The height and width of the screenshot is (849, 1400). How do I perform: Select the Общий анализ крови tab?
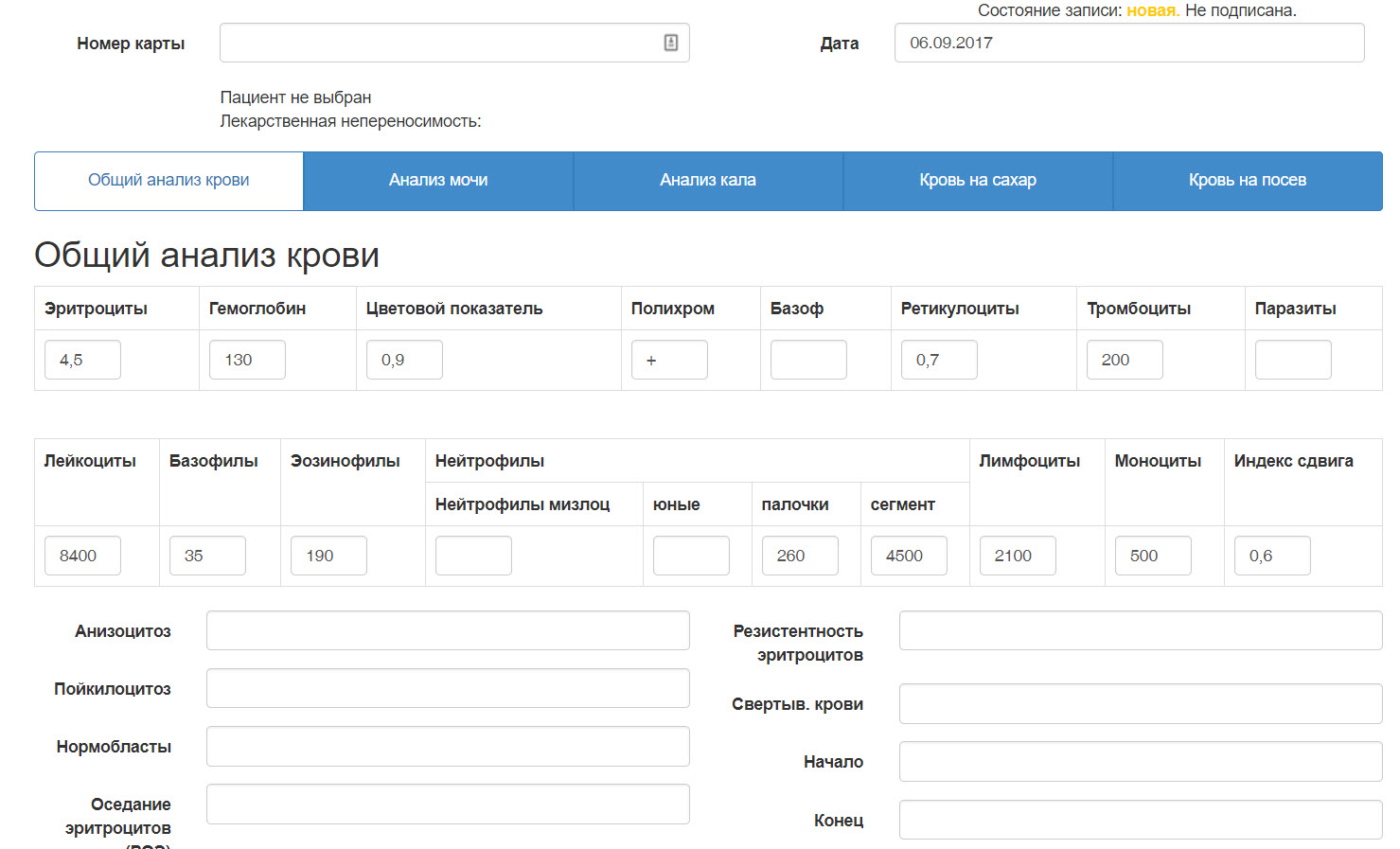pos(168,181)
